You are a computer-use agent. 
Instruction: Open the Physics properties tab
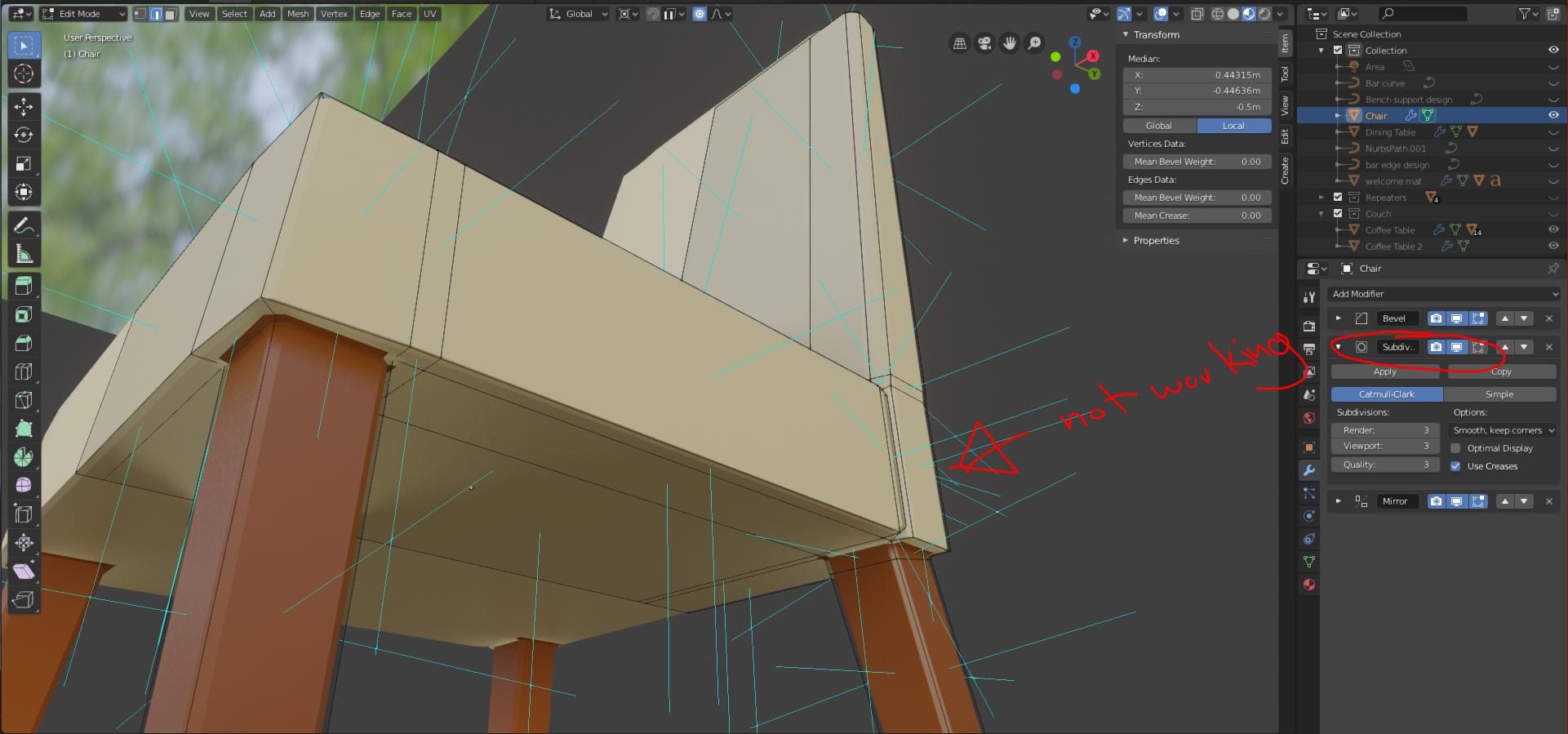[1309, 516]
